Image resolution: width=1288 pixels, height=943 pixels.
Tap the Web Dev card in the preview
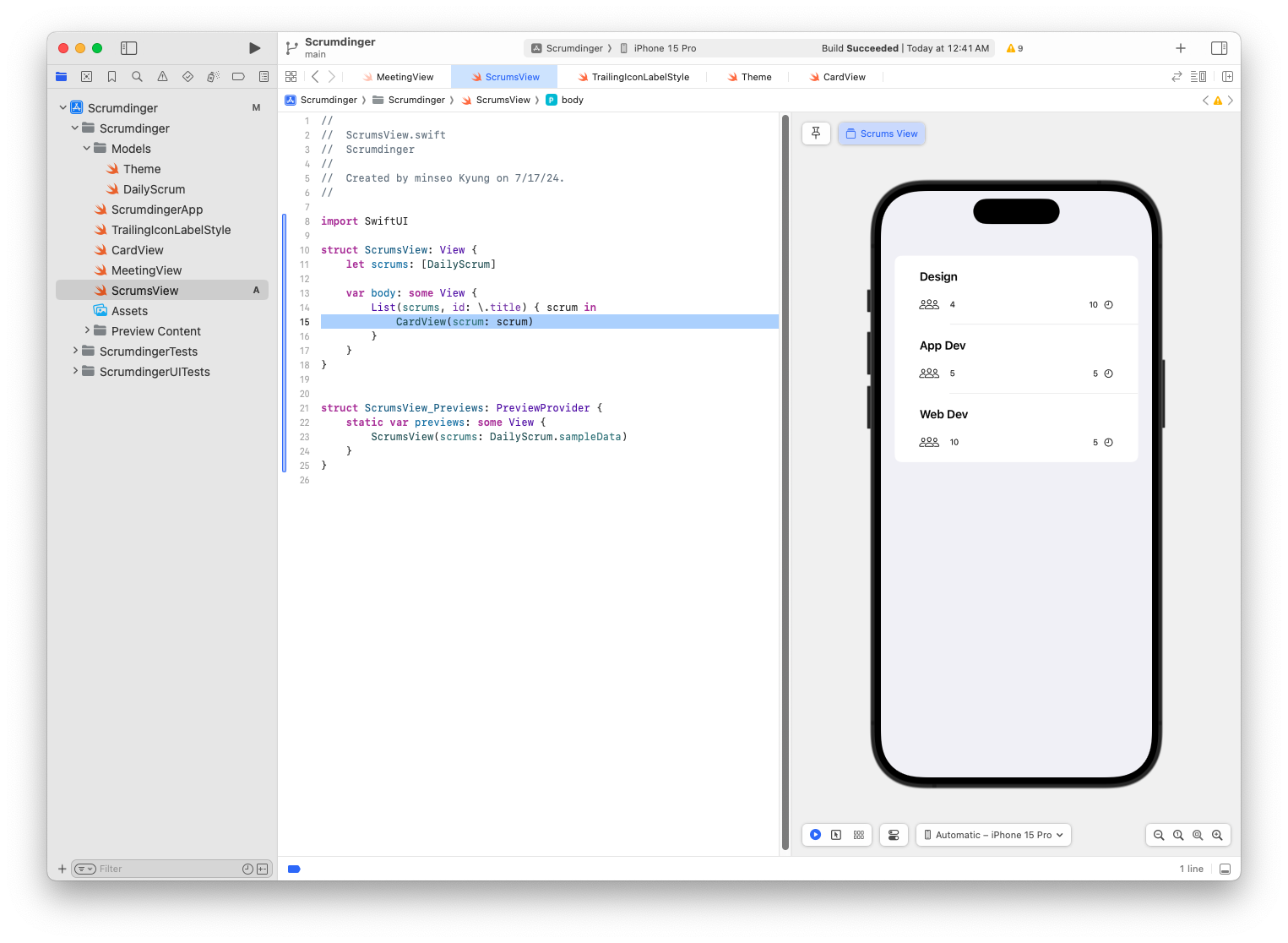point(1016,428)
